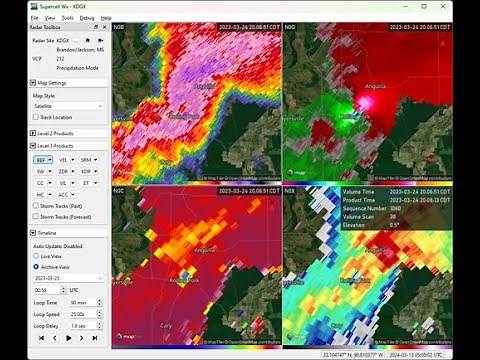Jump to the first frame of loop

[41, 338]
